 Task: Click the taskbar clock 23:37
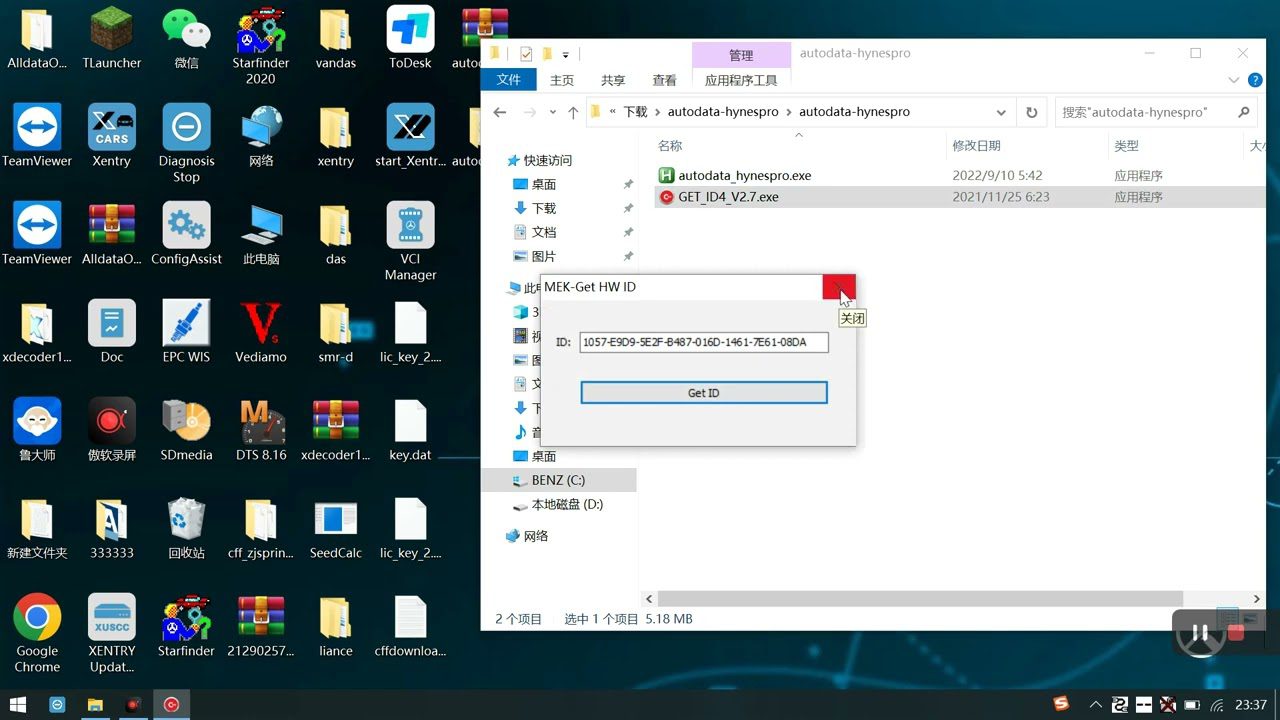pos(1250,704)
